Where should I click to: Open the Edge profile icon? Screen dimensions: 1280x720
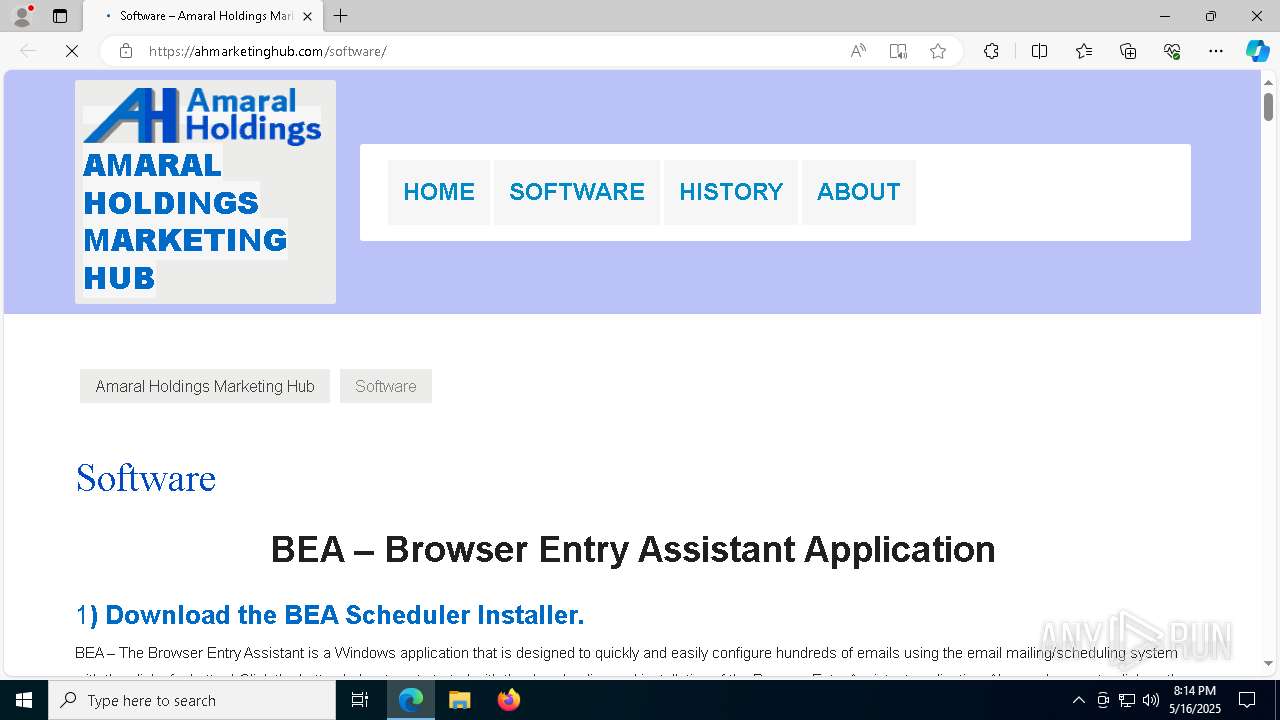point(22,16)
